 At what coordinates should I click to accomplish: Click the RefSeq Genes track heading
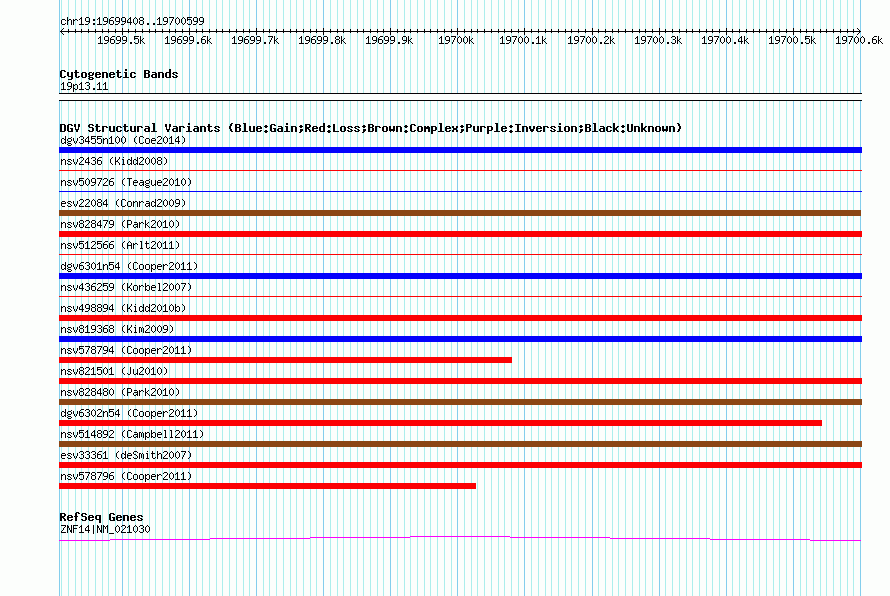click(x=101, y=517)
